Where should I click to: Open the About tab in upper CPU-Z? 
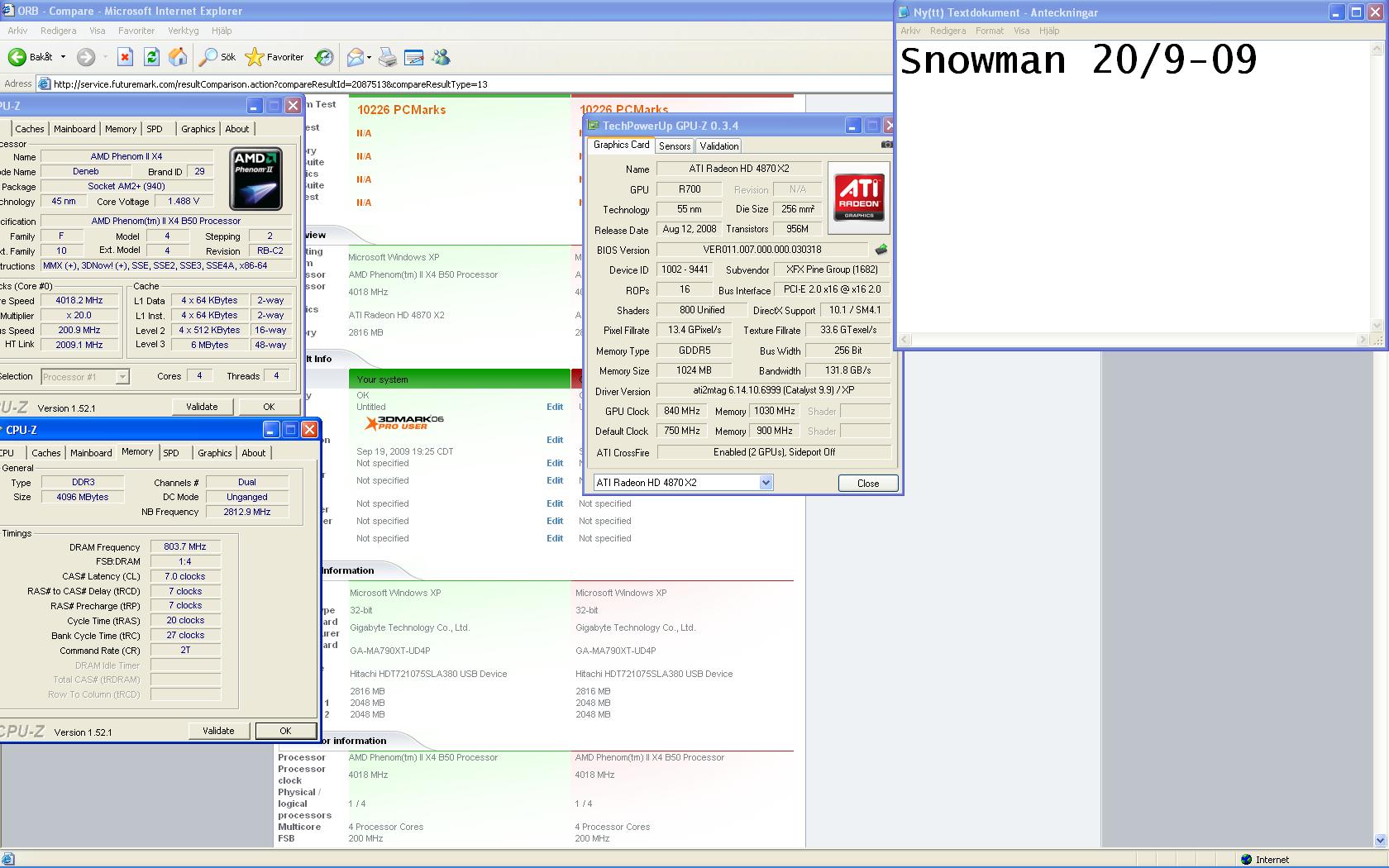pyautogui.click(x=237, y=129)
